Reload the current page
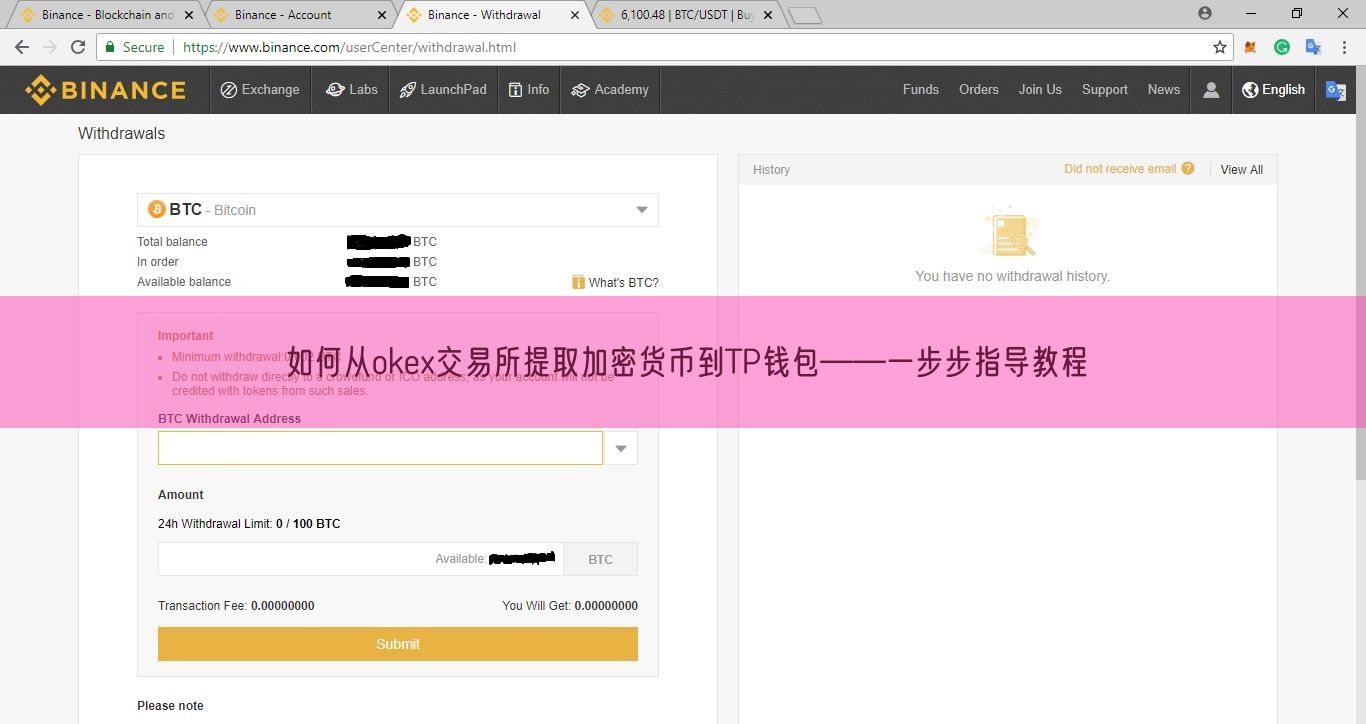This screenshot has width=1366, height=724. [78, 47]
